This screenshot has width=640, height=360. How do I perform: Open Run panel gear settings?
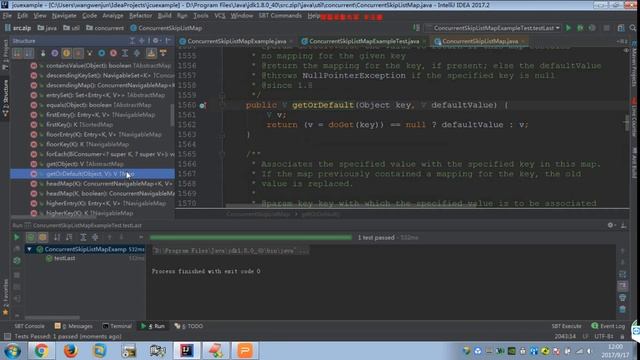click(610, 225)
